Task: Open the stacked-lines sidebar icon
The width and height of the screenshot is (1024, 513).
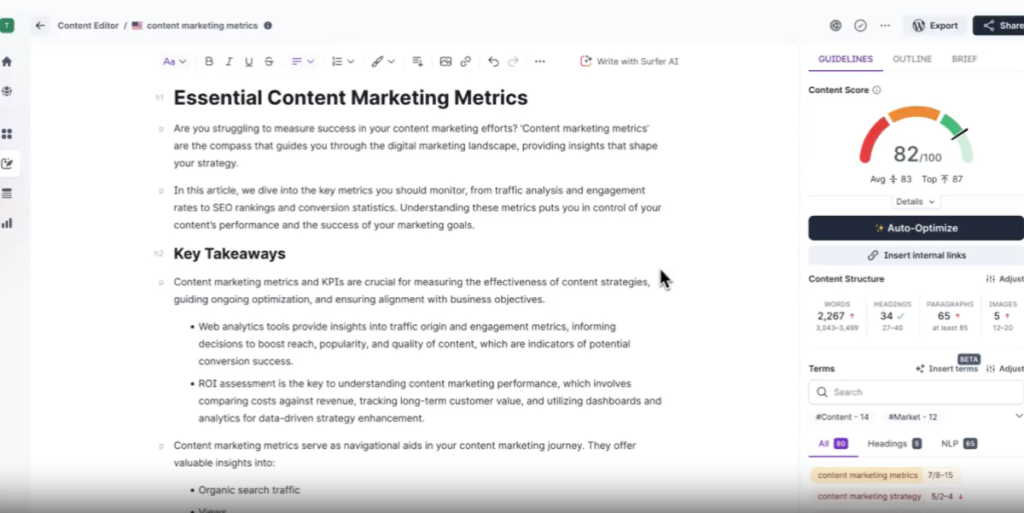Action: (7, 193)
